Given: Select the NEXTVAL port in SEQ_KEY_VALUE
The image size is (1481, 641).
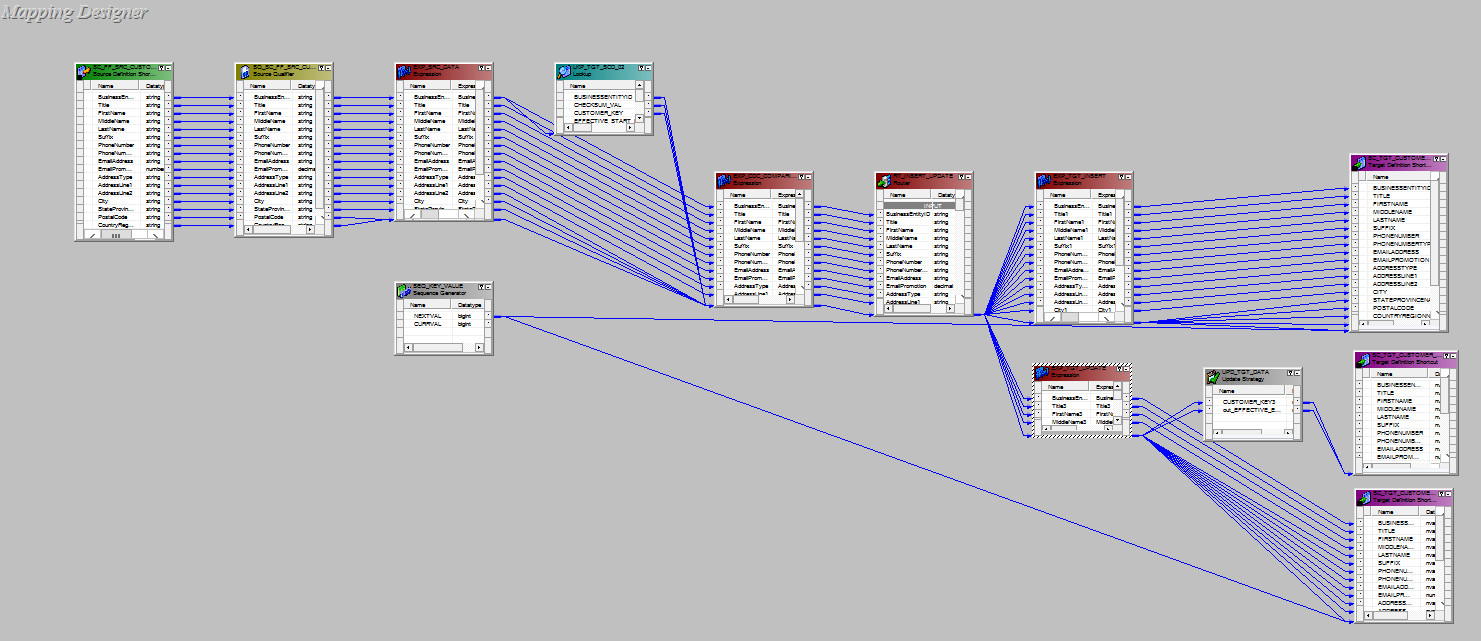Looking at the screenshot, I should 428,316.
